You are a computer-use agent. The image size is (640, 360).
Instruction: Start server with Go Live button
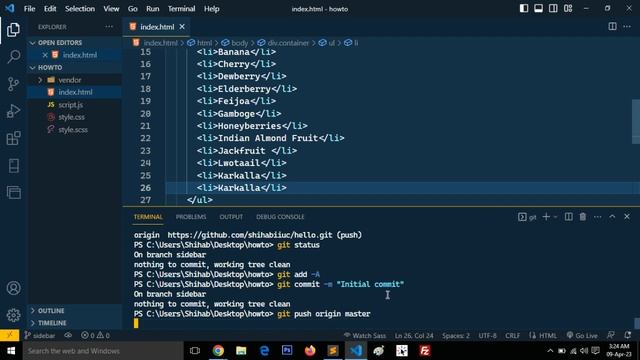tap(582, 336)
